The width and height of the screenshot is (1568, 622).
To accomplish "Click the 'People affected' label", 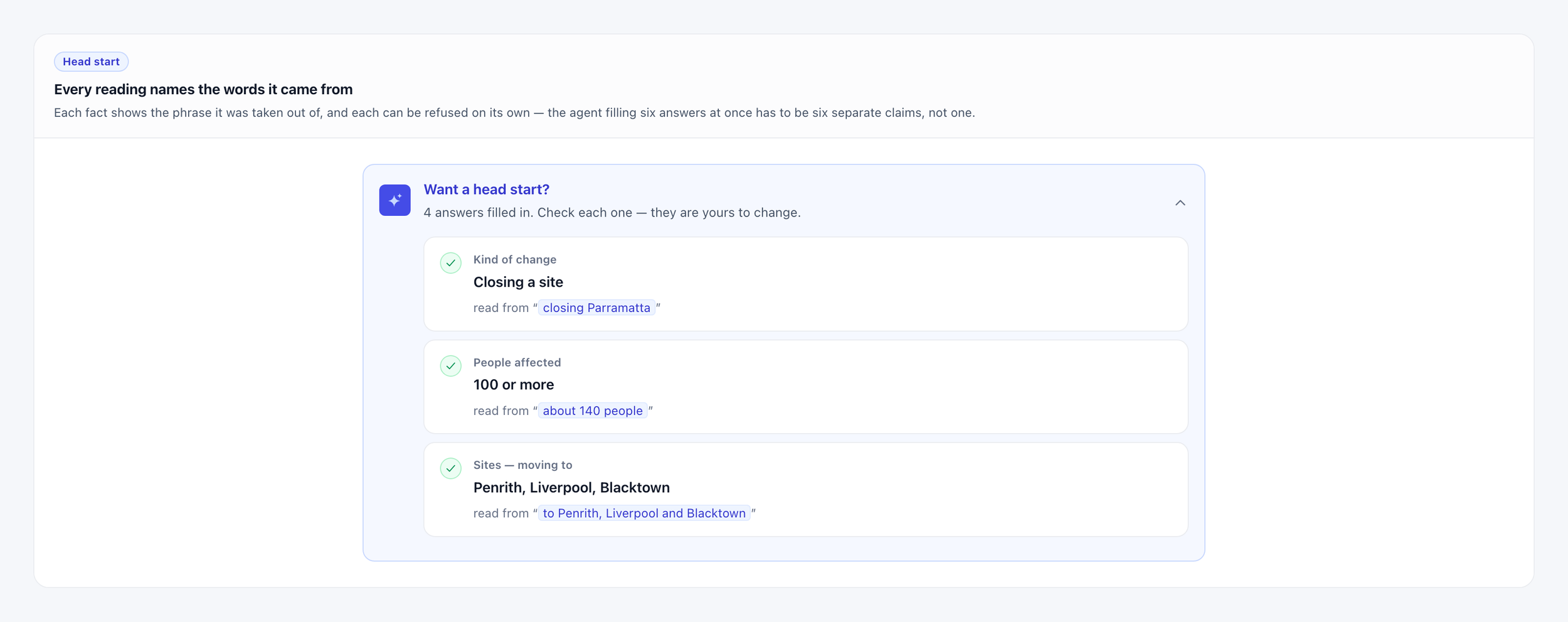I will (517, 363).
